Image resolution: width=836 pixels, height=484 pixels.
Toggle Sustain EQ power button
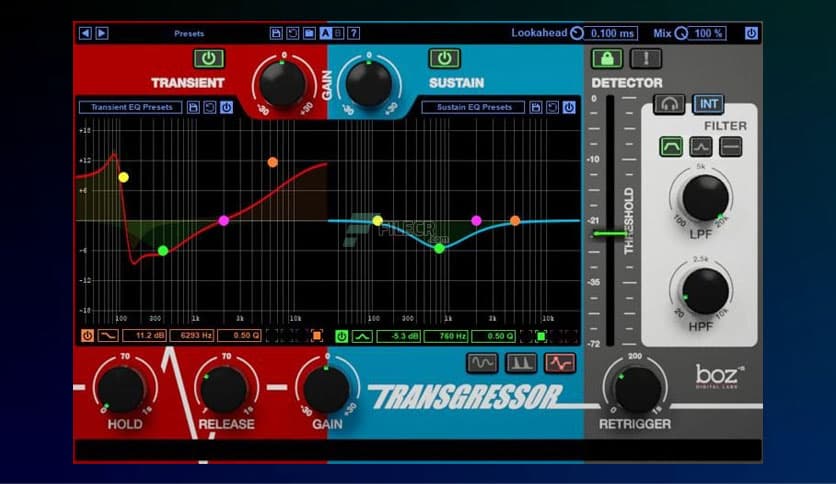point(569,107)
